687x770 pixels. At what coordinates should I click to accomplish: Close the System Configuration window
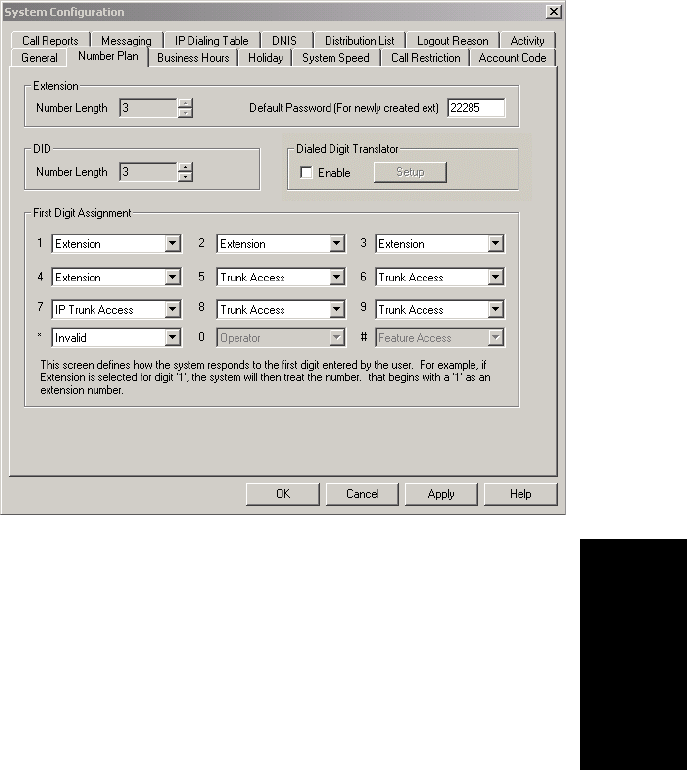click(x=554, y=12)
